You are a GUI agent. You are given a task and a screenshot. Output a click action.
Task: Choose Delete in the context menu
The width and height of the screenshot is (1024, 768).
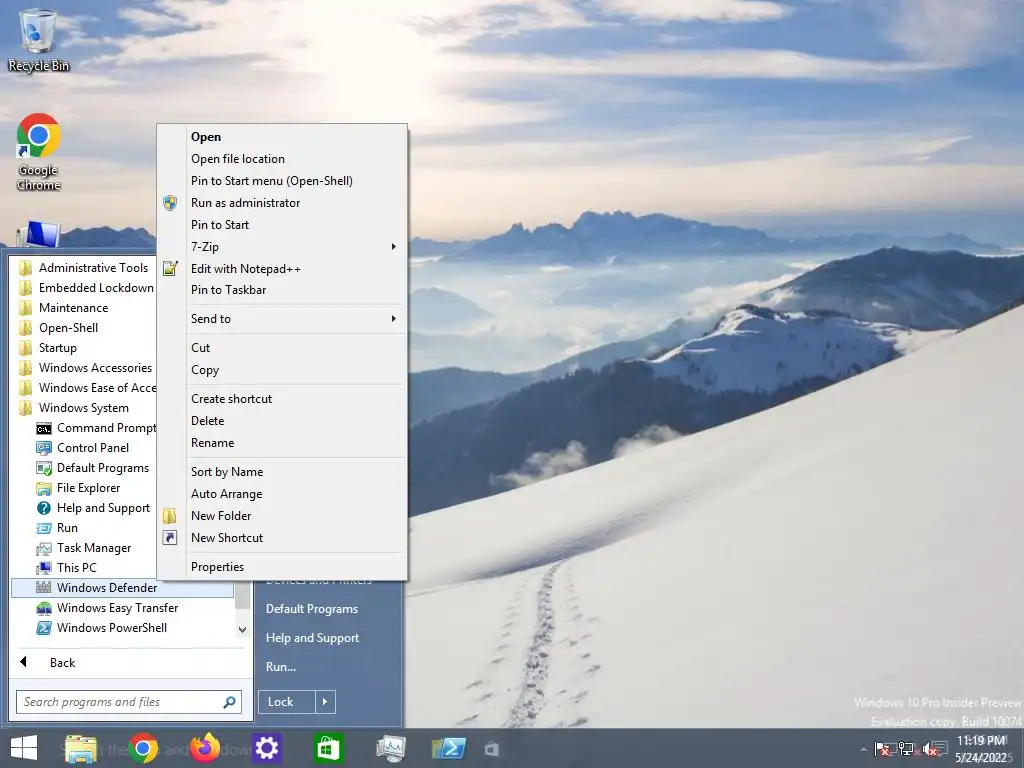282,421
